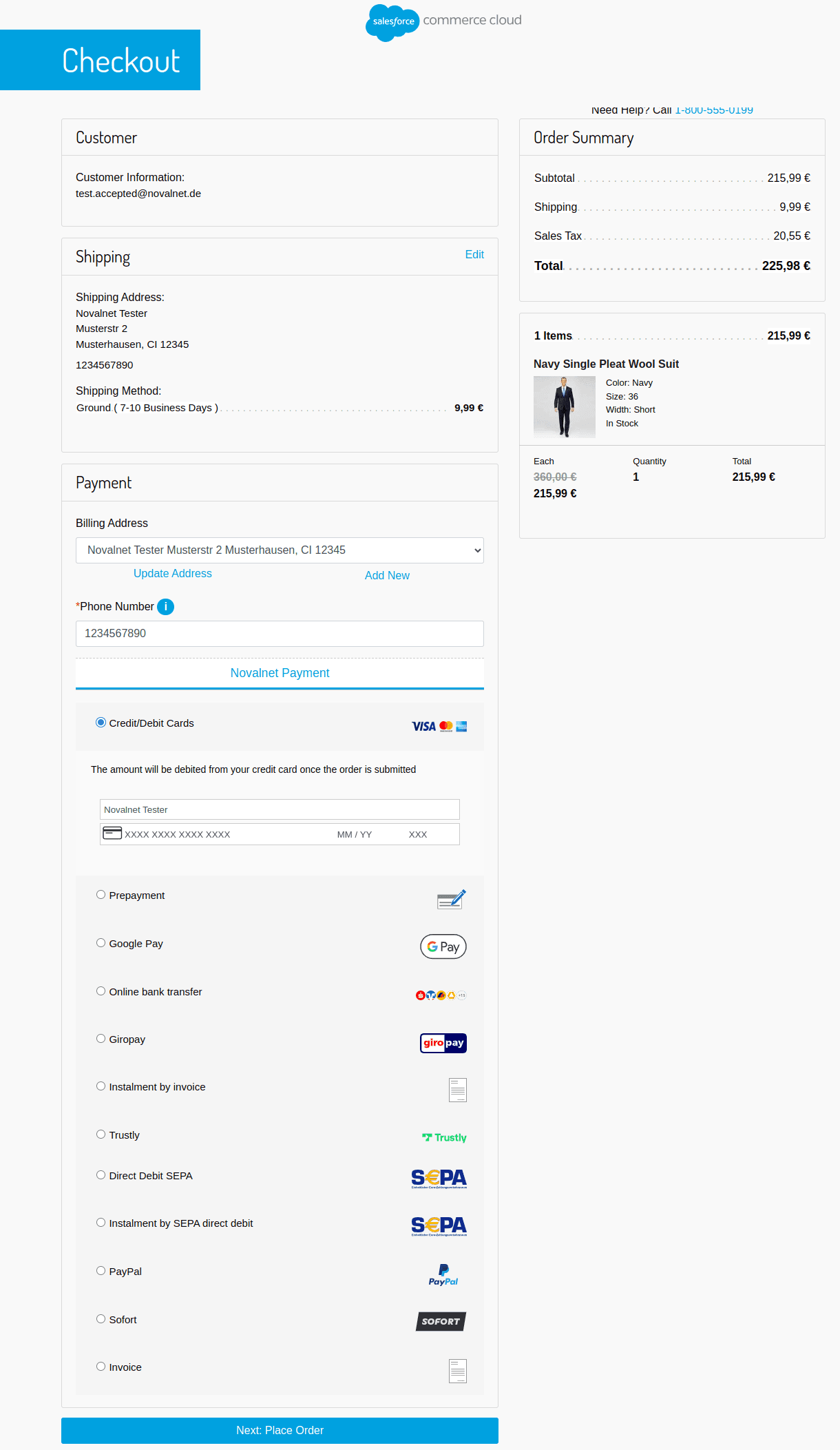
Task: Choose Instalment by SEPA direct debit
Action: (x=101, y=1223)
